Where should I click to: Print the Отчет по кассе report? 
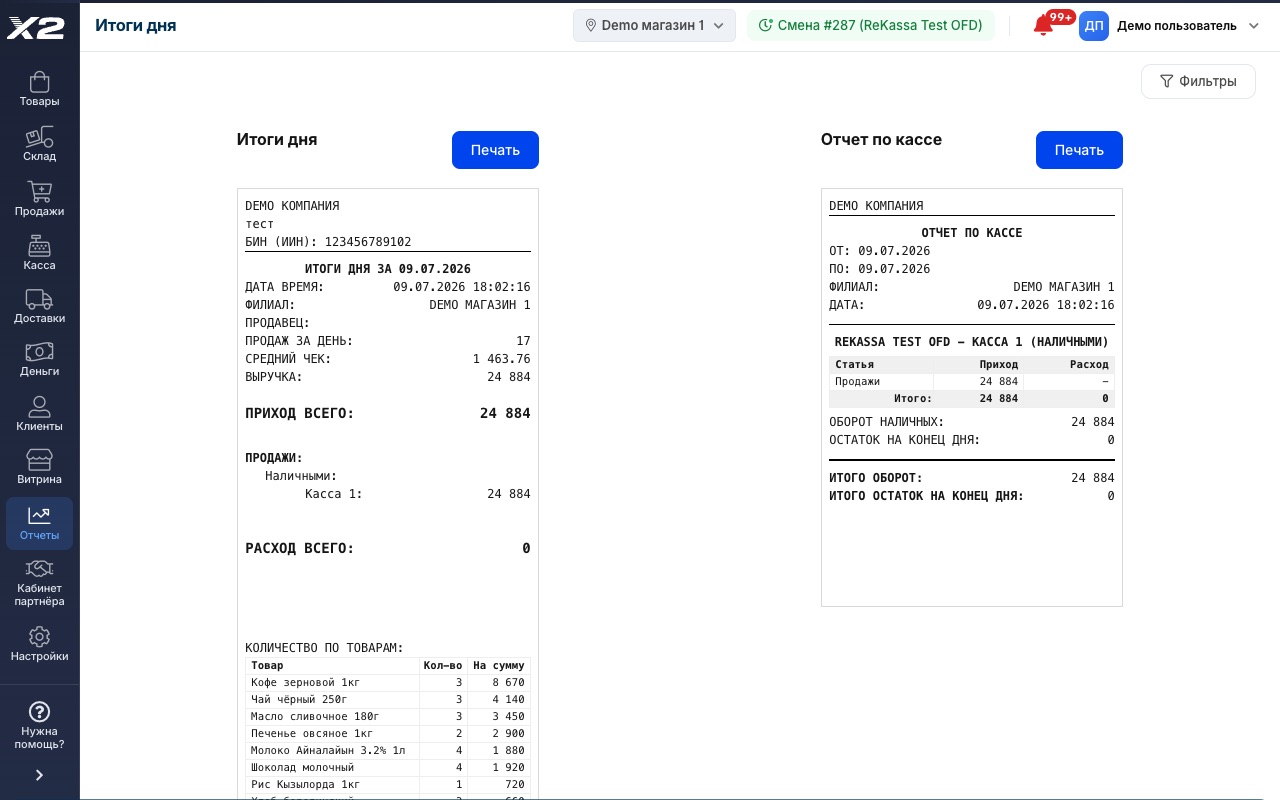[1079, 150]
